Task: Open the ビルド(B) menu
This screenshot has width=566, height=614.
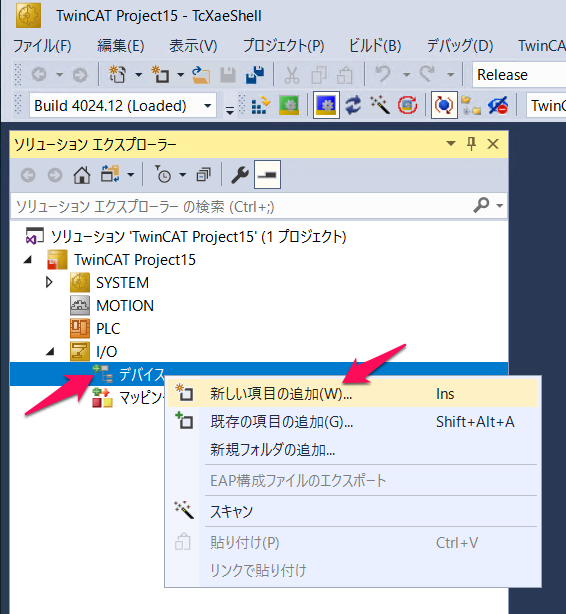Action: 375,46
